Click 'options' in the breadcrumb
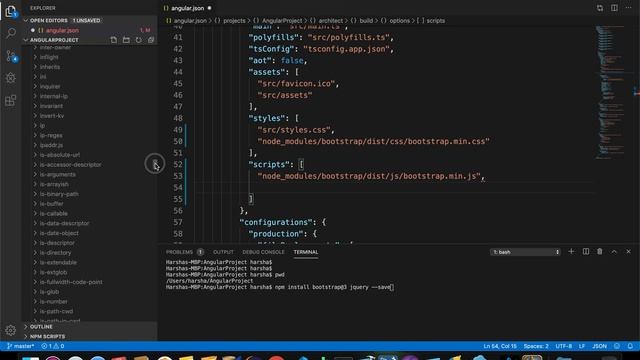 click(x=399, y=21)
